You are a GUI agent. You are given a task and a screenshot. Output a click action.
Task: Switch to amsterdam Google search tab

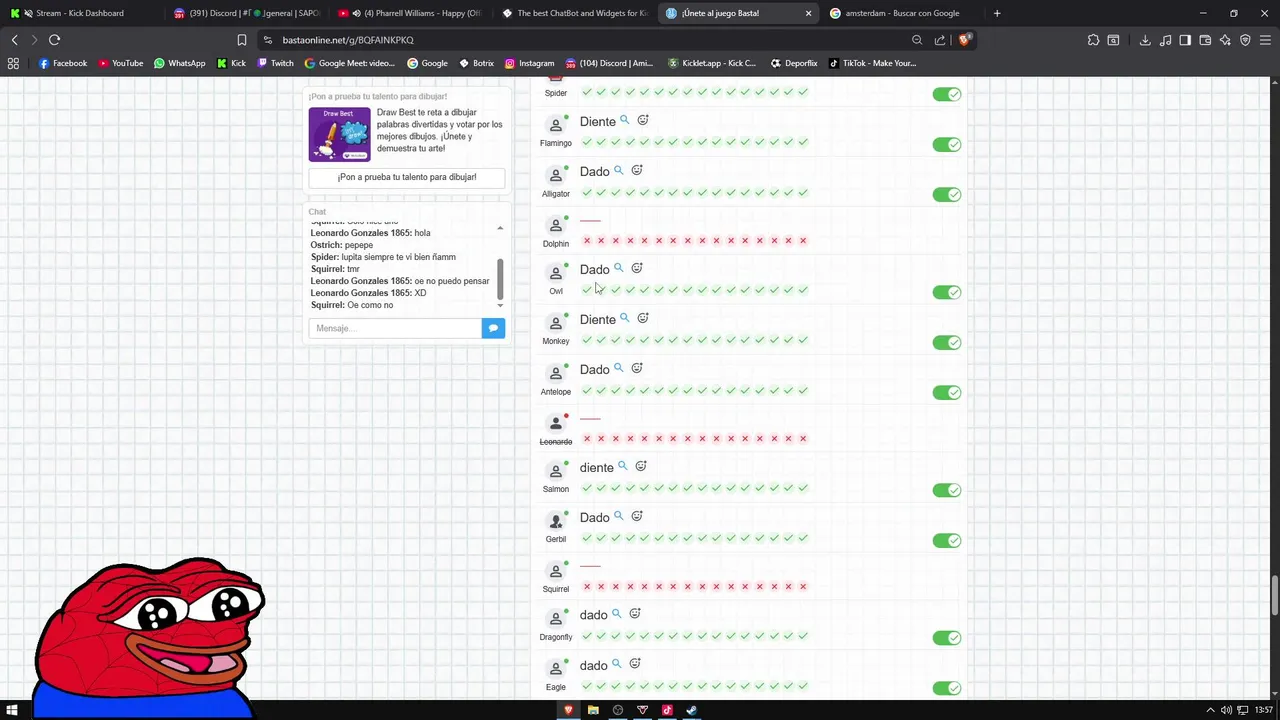tap(902, 13)
